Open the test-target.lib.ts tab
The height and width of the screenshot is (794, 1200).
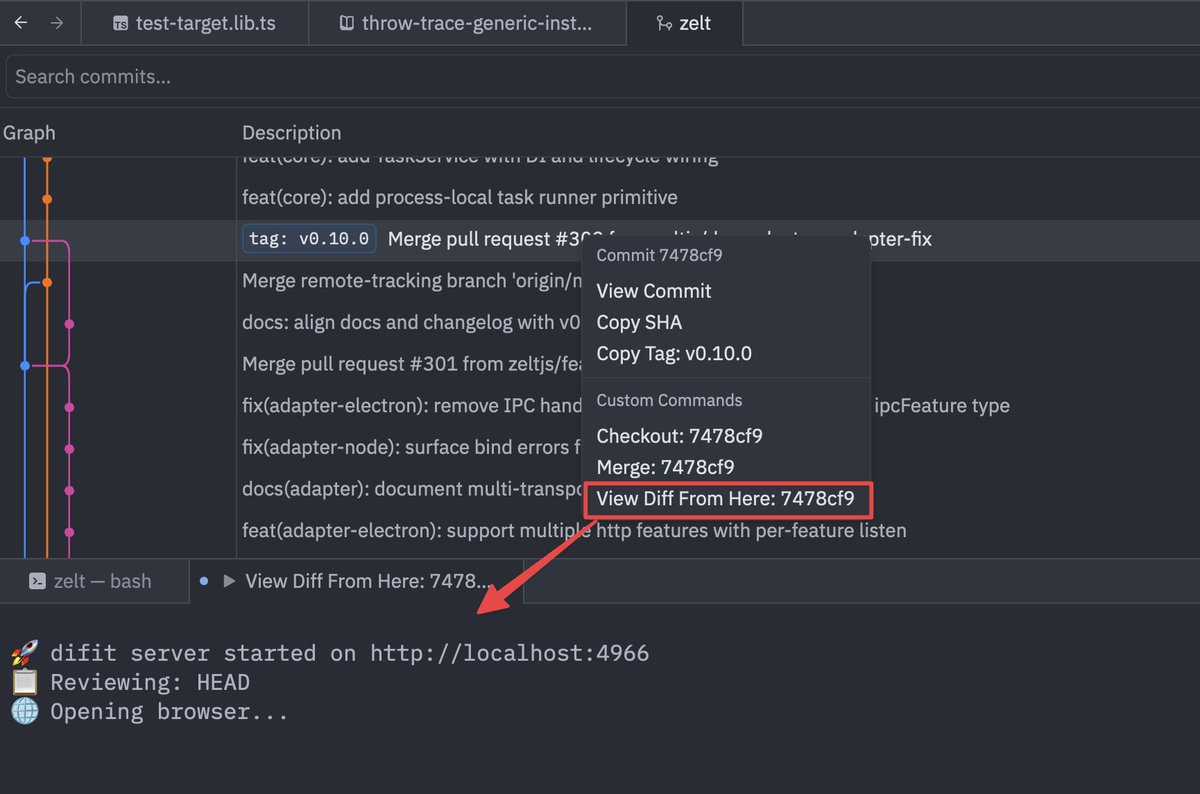point(195,23)
